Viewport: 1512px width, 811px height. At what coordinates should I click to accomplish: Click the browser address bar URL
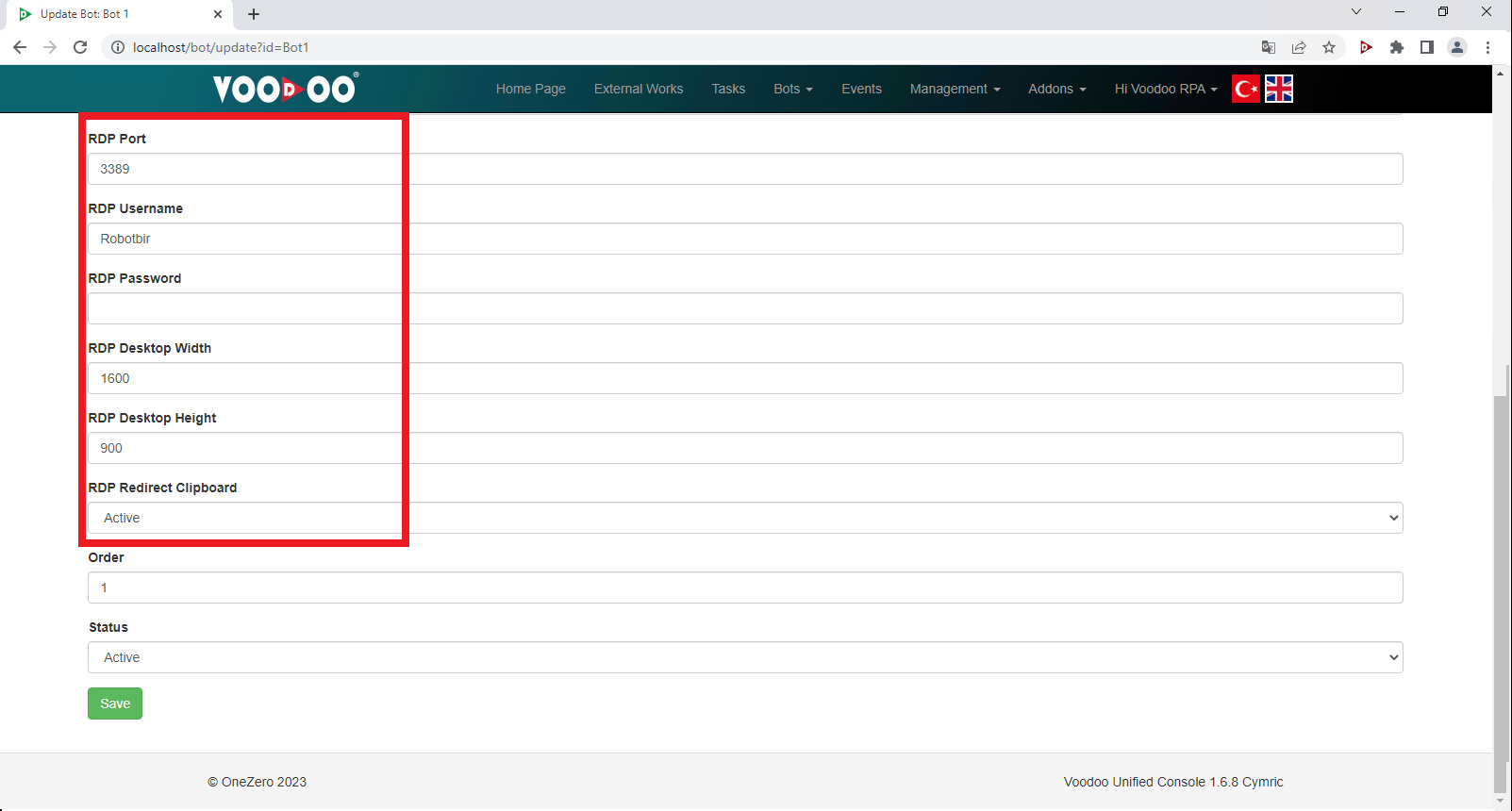coord(221,47)
